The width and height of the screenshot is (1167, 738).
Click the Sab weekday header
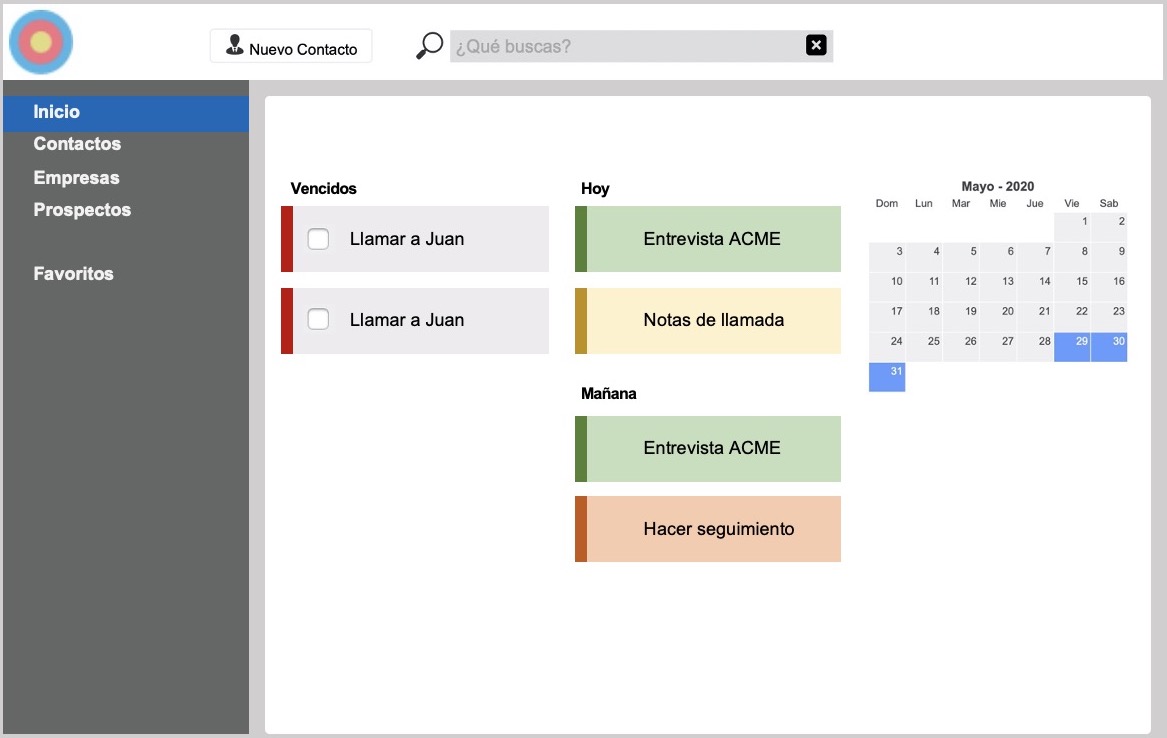[1109, 203]
